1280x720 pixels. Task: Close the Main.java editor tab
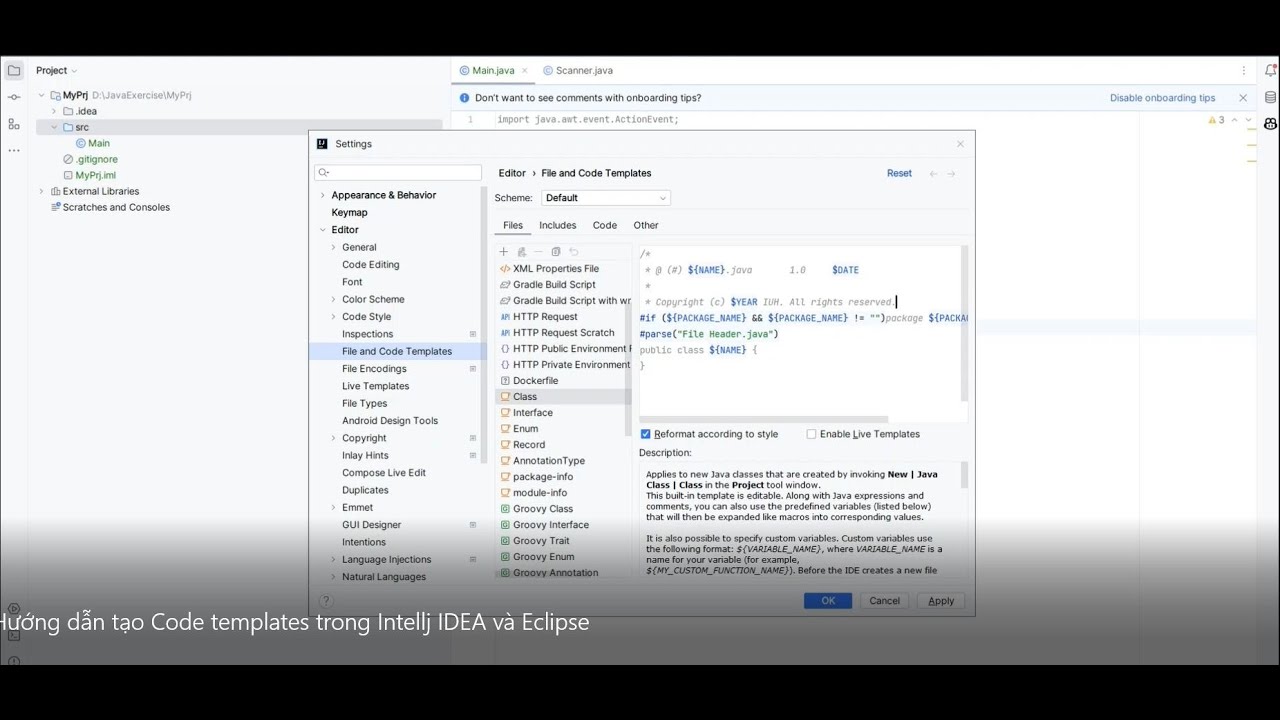click(525, 71)
